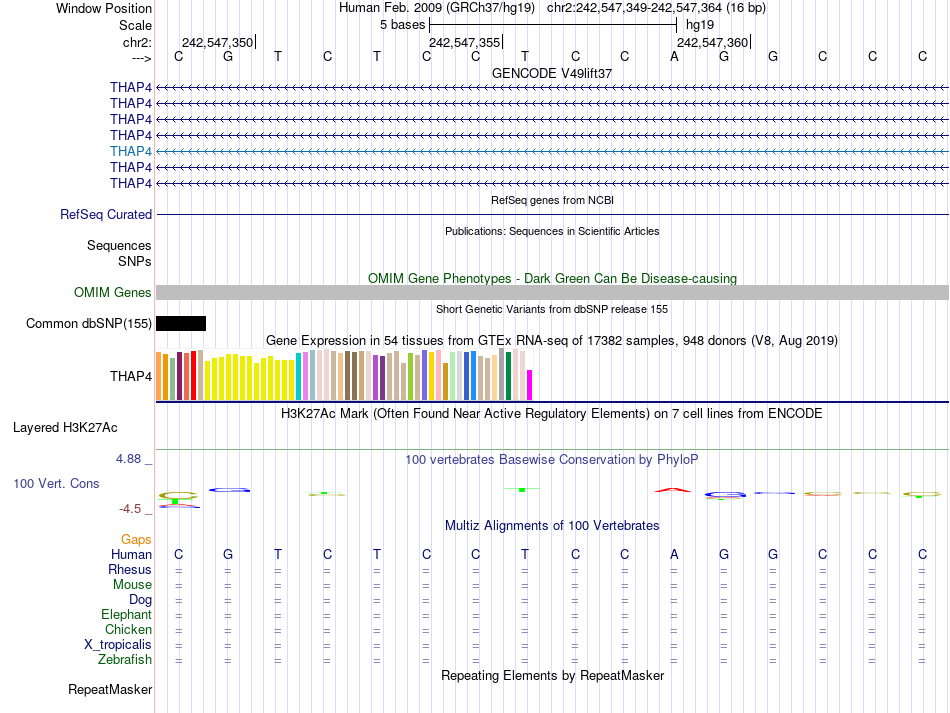Click the Window Position label
The width and height of the screenshot is (950, 713).
[x=104, y=8]
